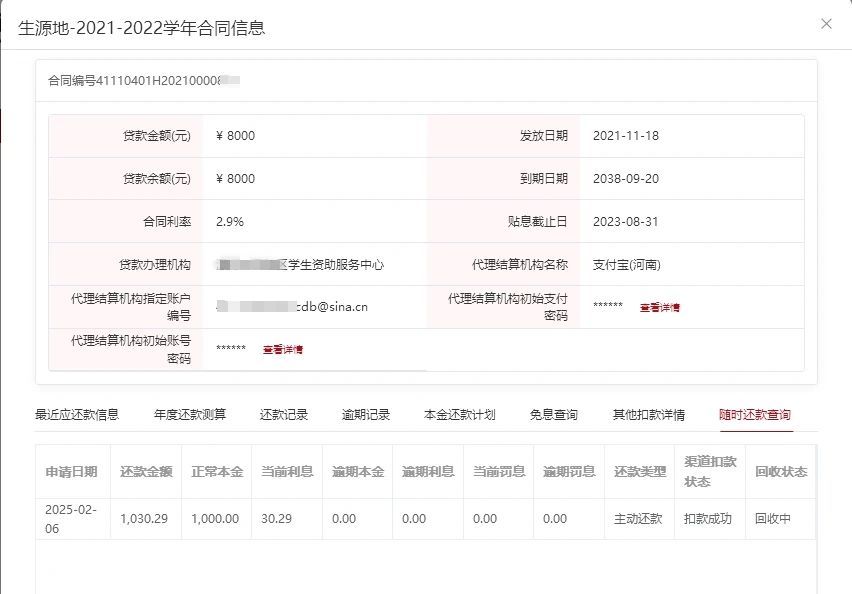Click the 回收状态 column header
Screen dimensions: 852x594
point(780,472)
